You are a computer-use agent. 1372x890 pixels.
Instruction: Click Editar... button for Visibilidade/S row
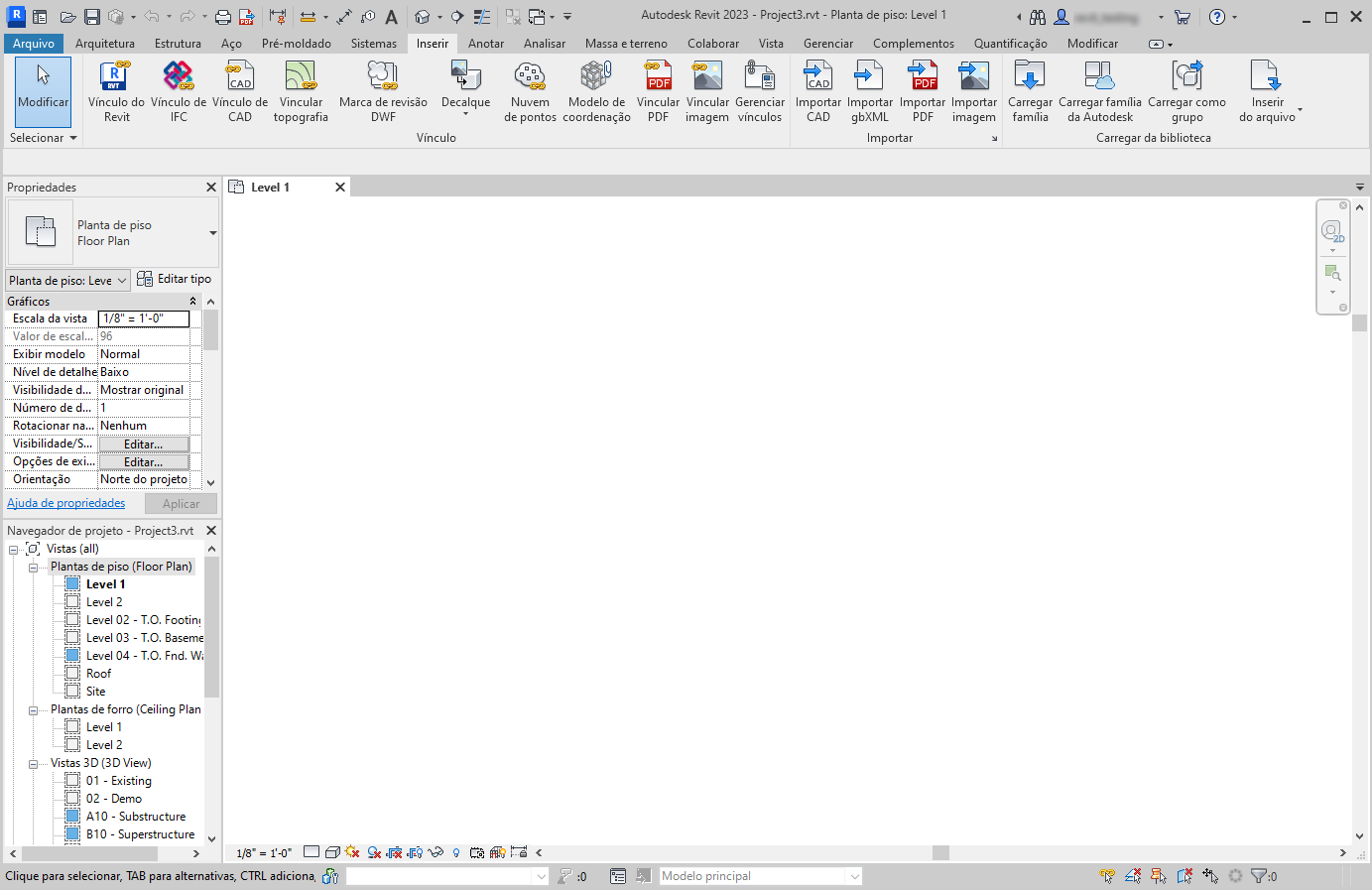coord(144,445)
